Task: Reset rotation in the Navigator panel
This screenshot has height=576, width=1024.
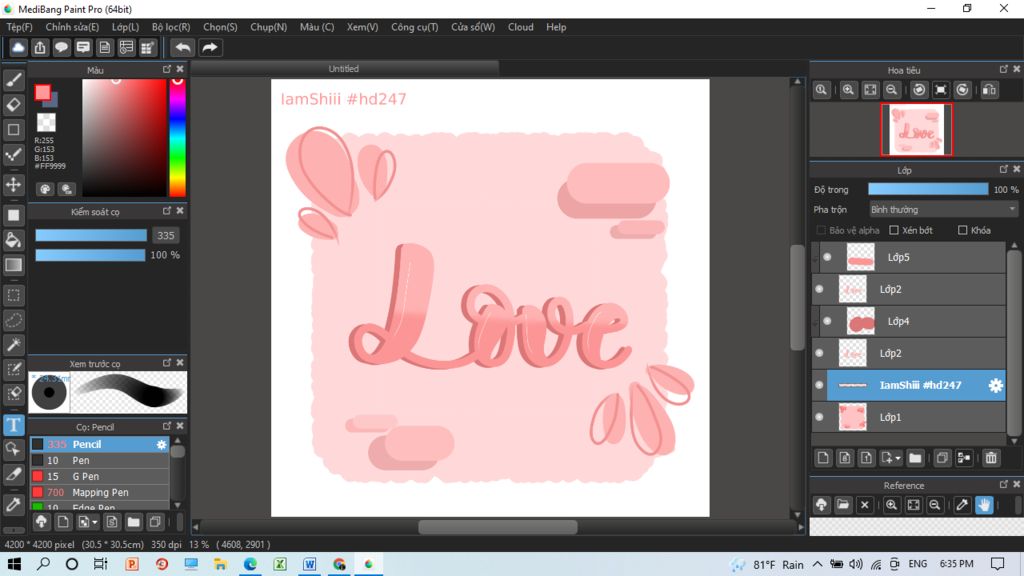Action: pyautogui.click(x=940, y=90)
